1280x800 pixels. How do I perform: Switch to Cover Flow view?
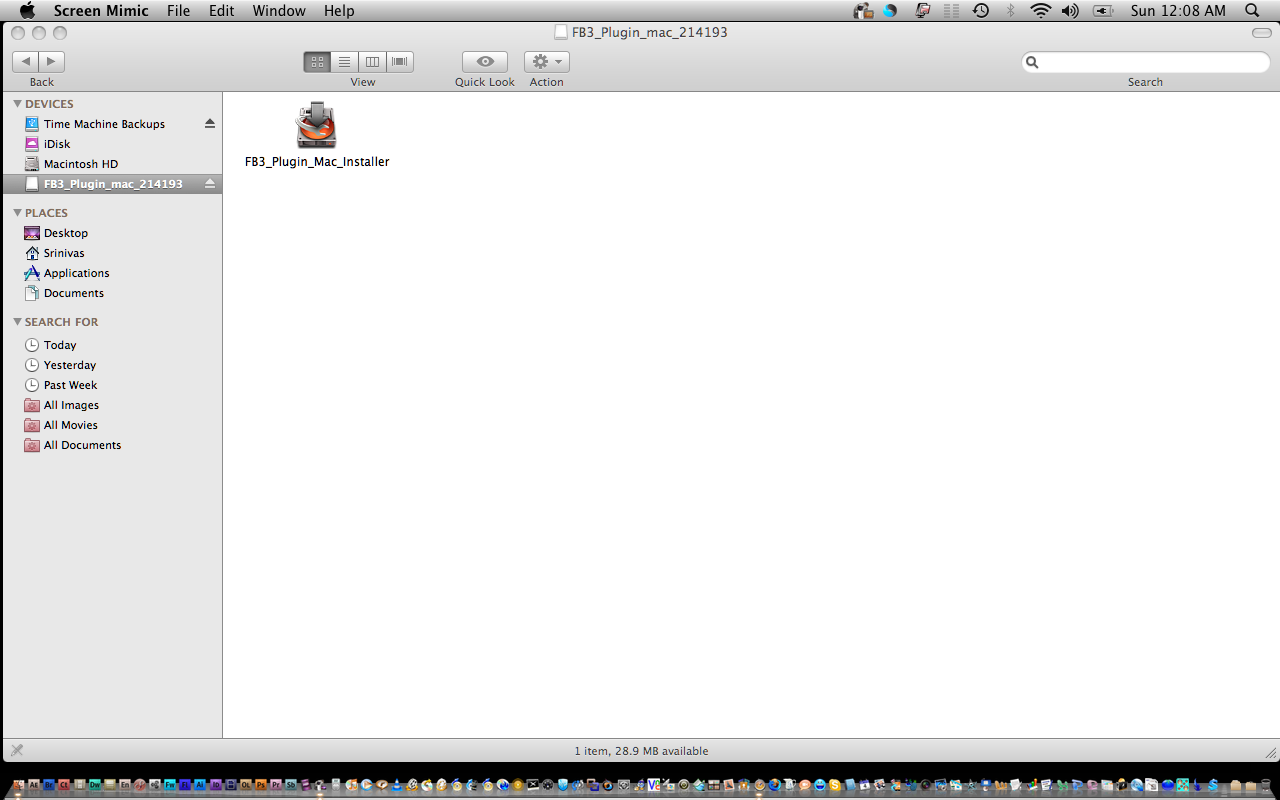click(400, 61)
